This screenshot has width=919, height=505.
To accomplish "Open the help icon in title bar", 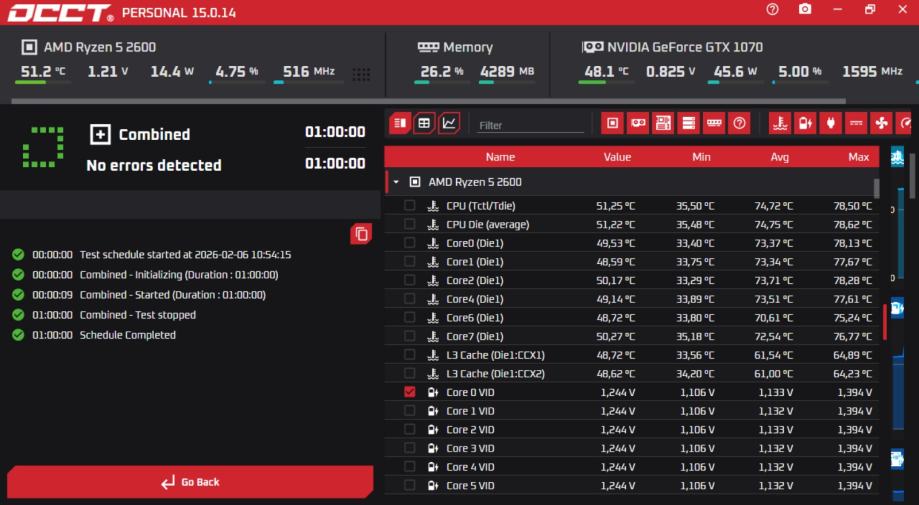I will [772, 9].
